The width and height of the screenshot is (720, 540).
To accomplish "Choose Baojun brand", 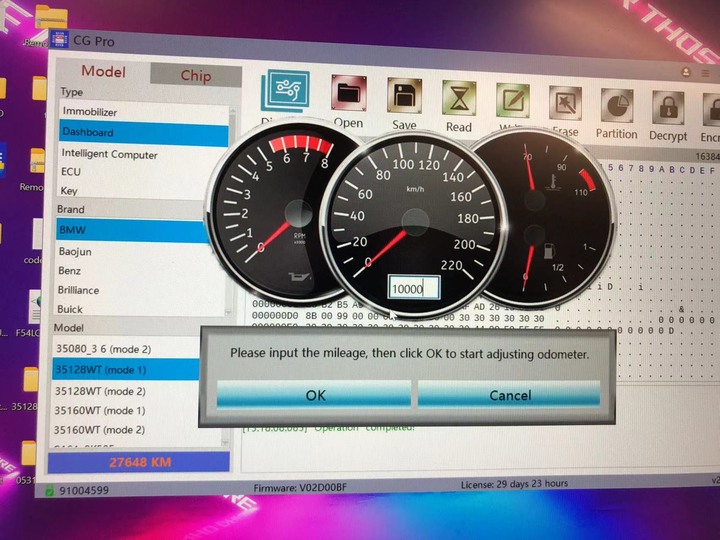I will 133,252.
